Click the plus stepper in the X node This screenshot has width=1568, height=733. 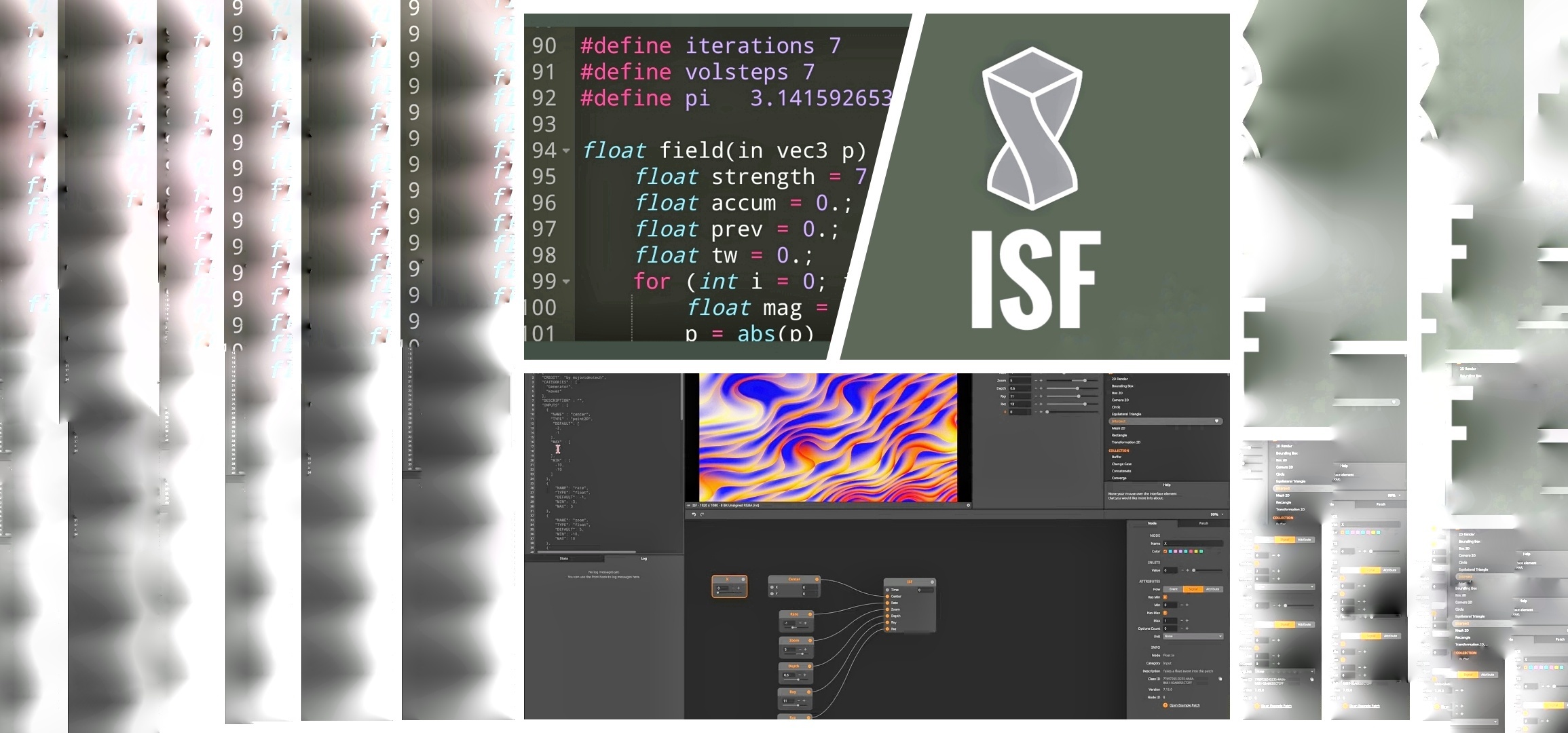coord(739,588)
